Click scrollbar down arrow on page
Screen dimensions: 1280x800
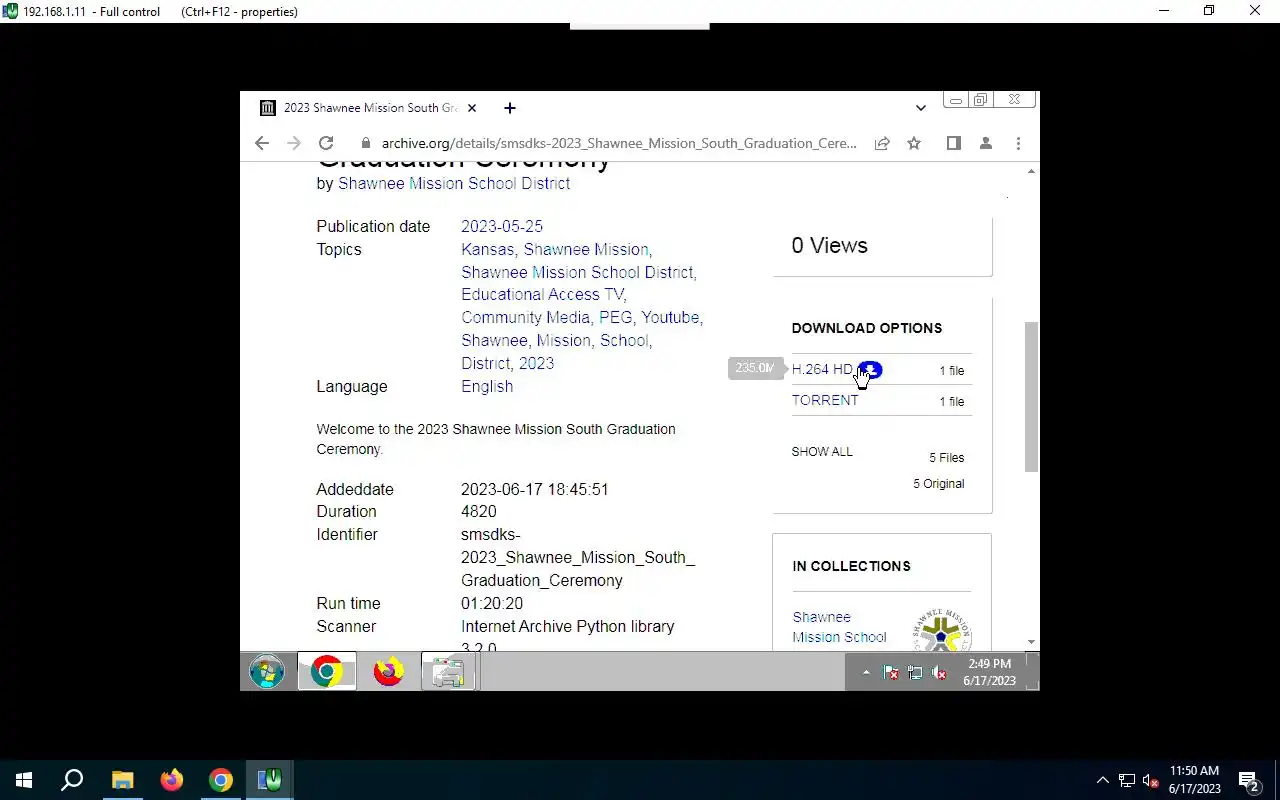[1031, 643]
